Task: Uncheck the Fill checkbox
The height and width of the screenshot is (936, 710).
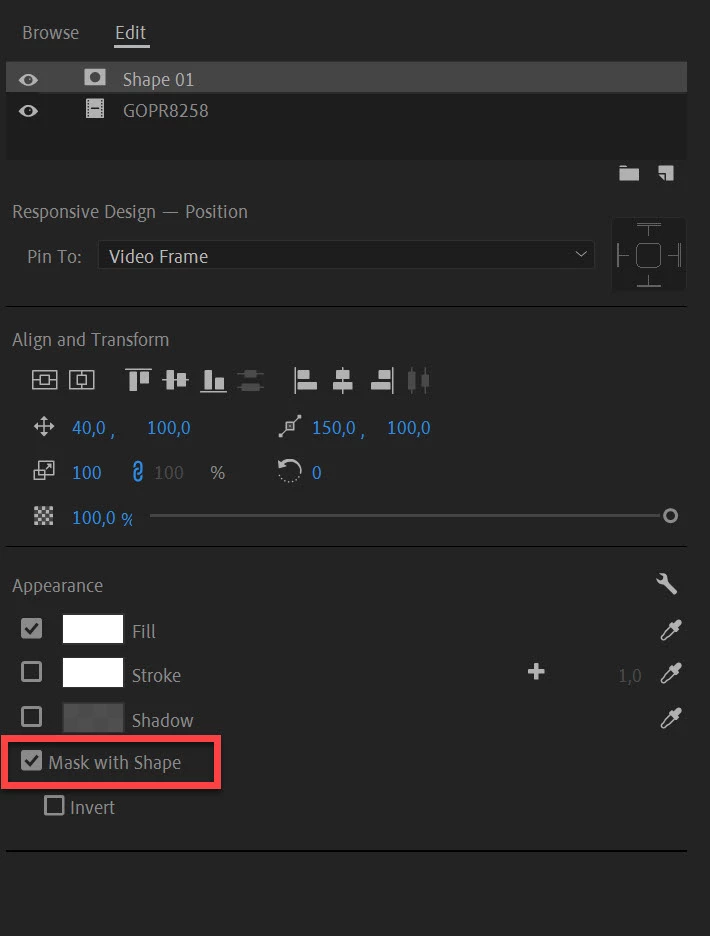Action: click(32, 629)
